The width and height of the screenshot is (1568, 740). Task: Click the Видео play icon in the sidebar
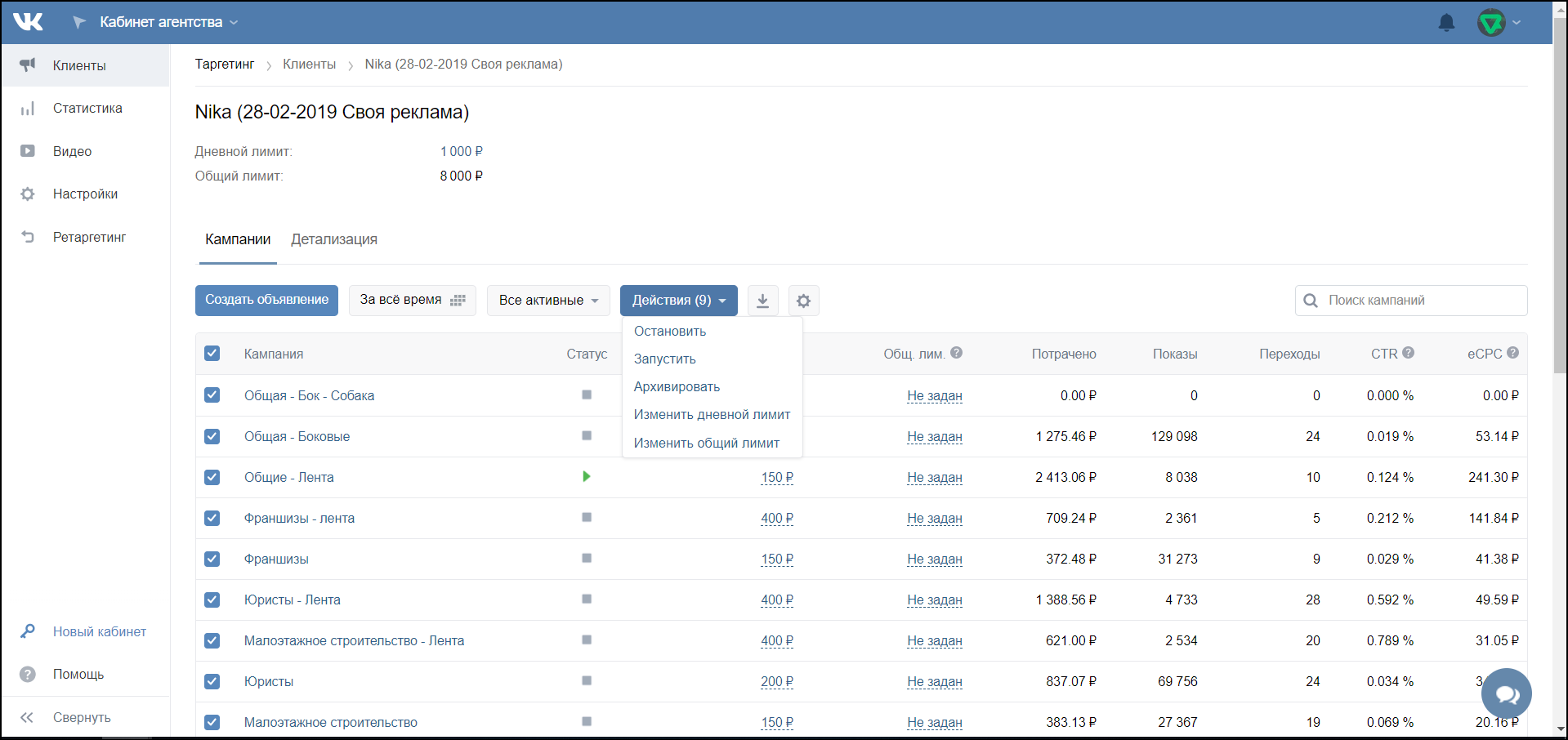[x=28, y=151]
